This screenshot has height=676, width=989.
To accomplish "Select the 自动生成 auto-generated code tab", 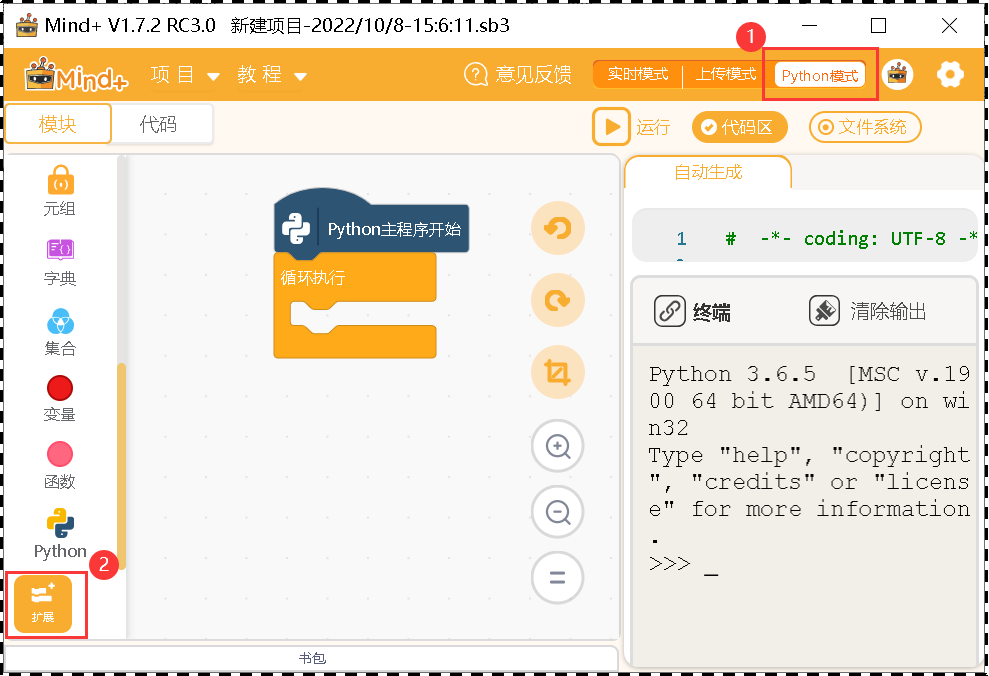I will (x=708, y=172).
